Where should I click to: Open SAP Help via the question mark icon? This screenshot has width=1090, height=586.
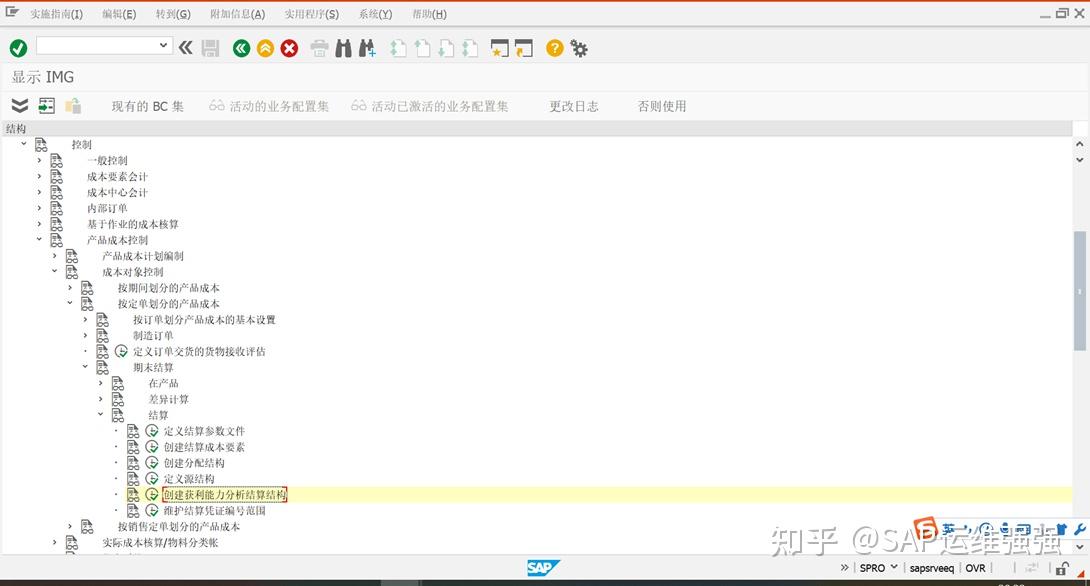(x=553, y=48)
